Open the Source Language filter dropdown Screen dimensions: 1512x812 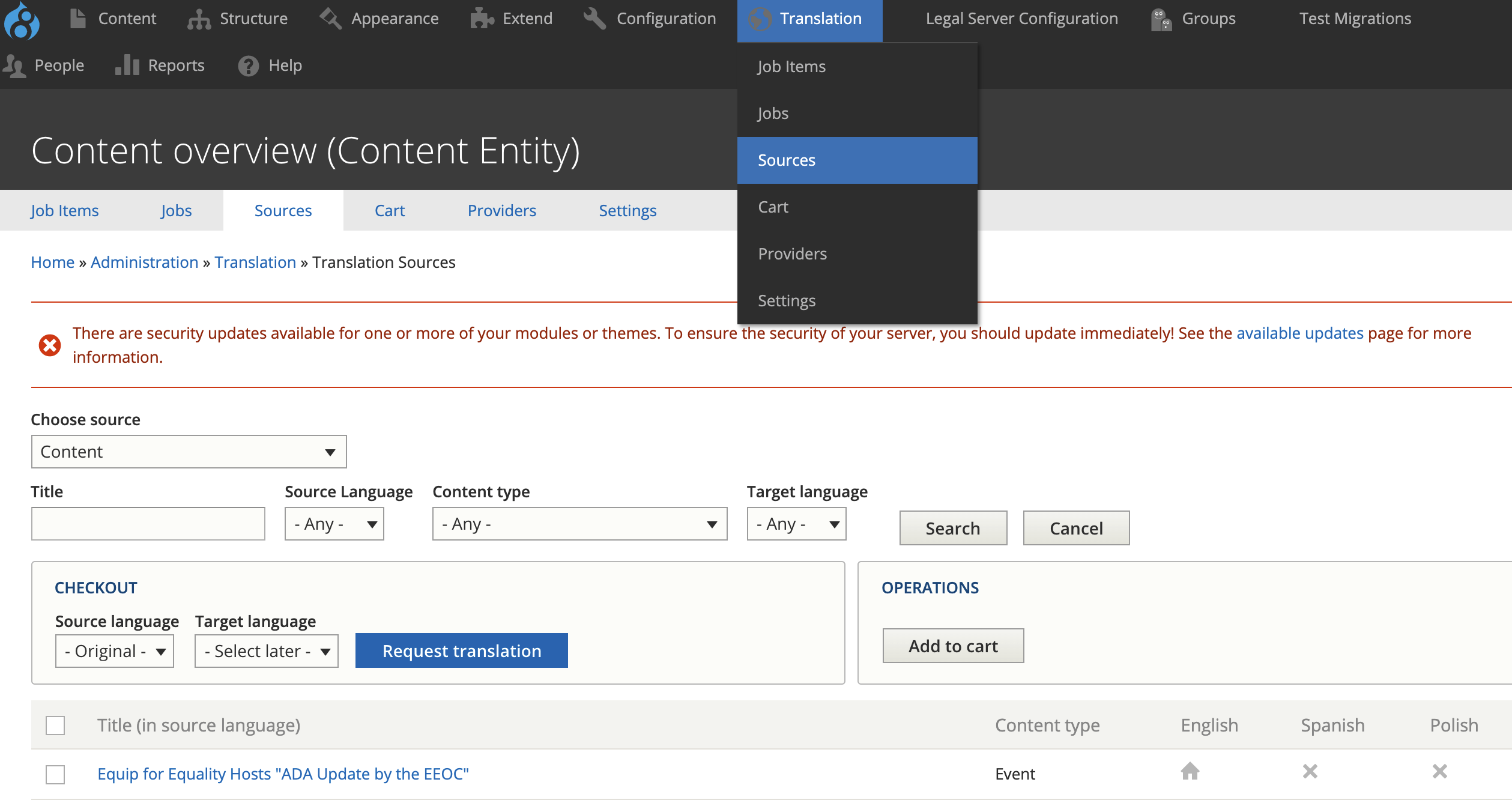pos(334,524)
